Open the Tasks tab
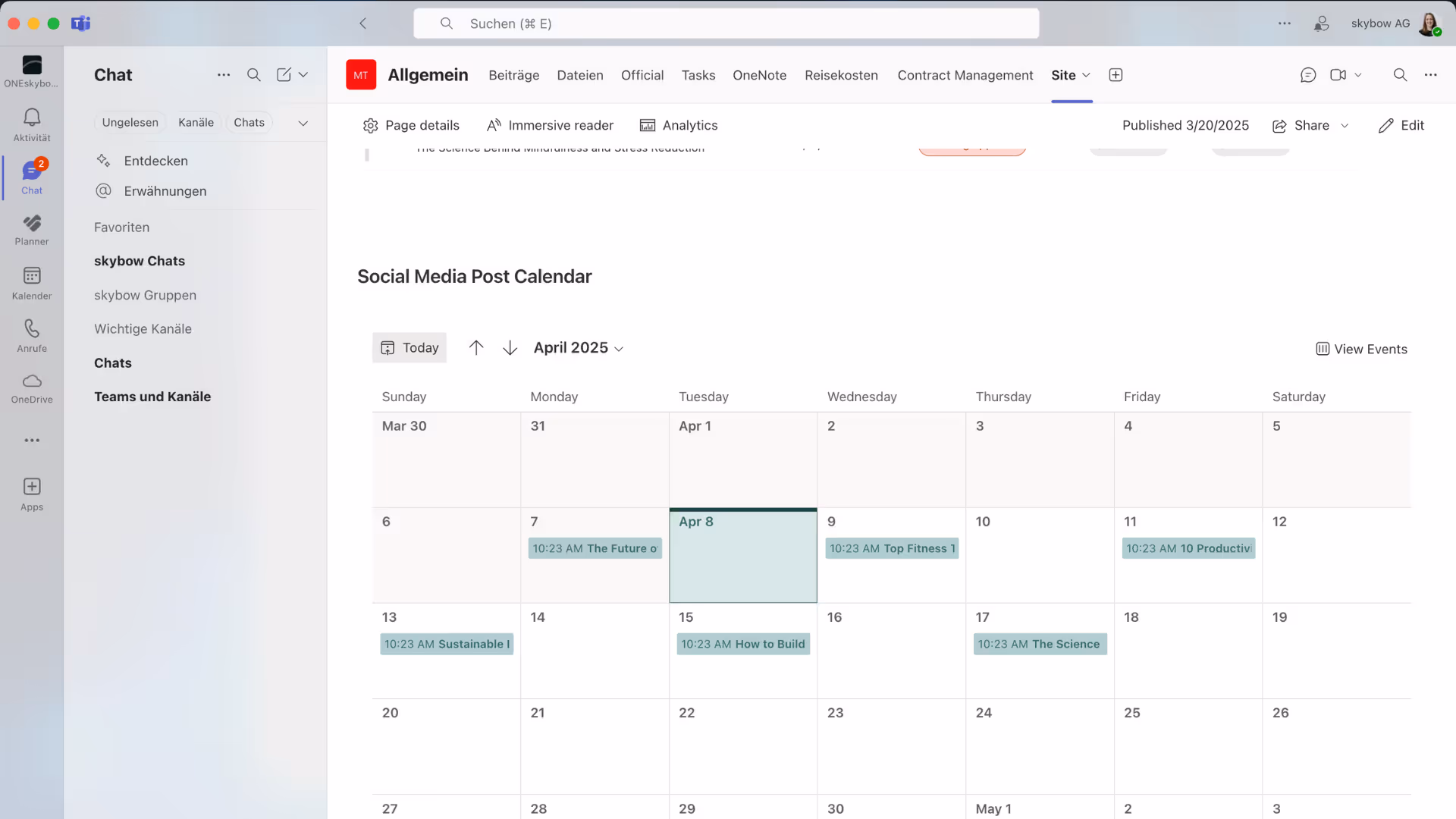Viewport: 1456px width, 819px height. point(698,75)
